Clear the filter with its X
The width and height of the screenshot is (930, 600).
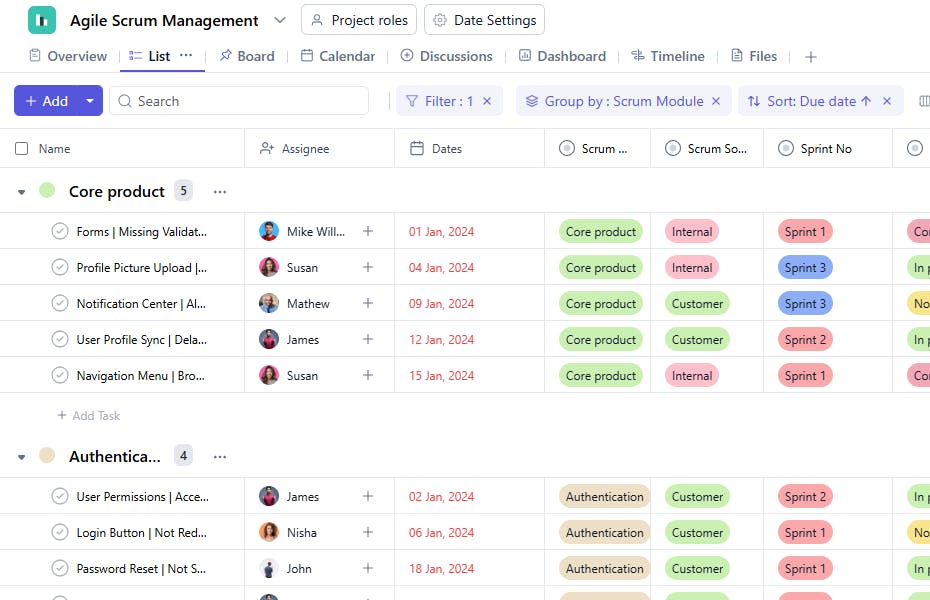pos(487,101)
